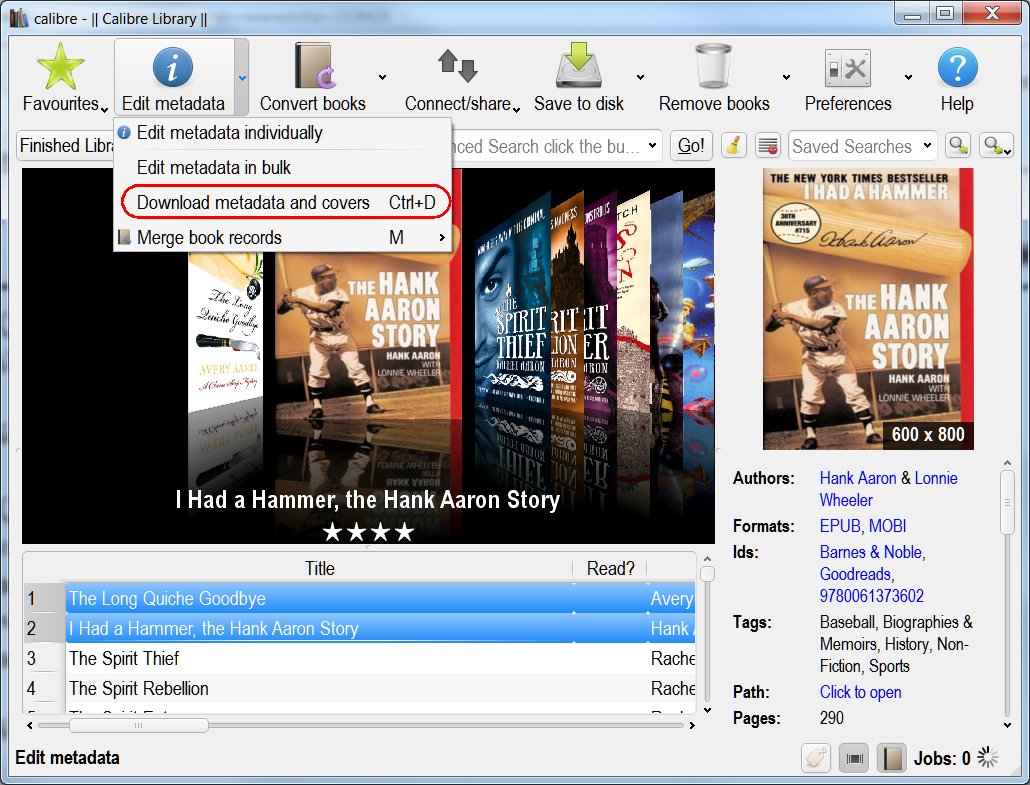
Task: Click the copy saved search magnifier icon
Action: click(x=958, y=145)
